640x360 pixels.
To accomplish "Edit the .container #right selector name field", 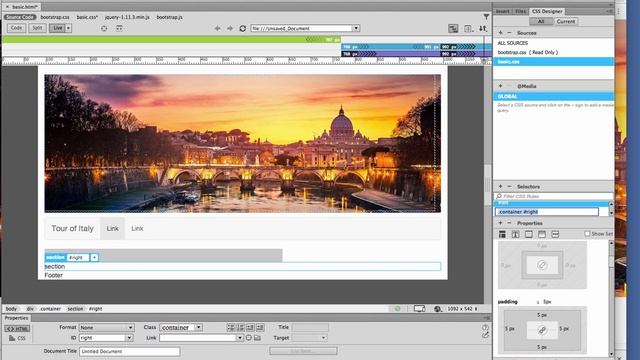I will point(547,212).
